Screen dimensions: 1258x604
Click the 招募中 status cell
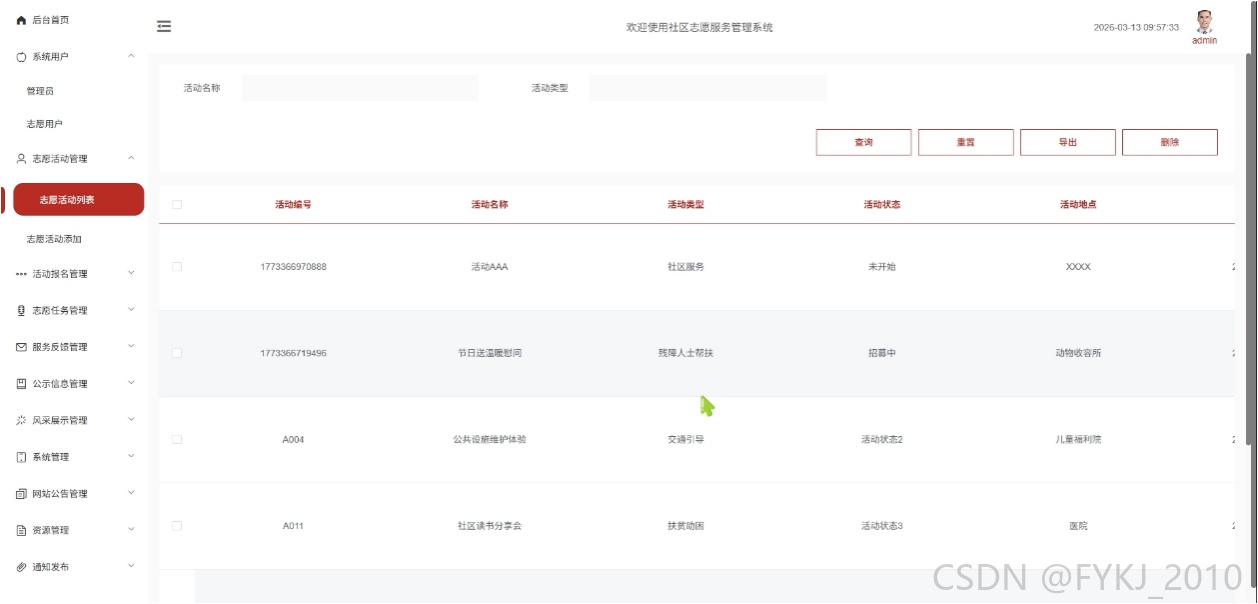point(882,353)
